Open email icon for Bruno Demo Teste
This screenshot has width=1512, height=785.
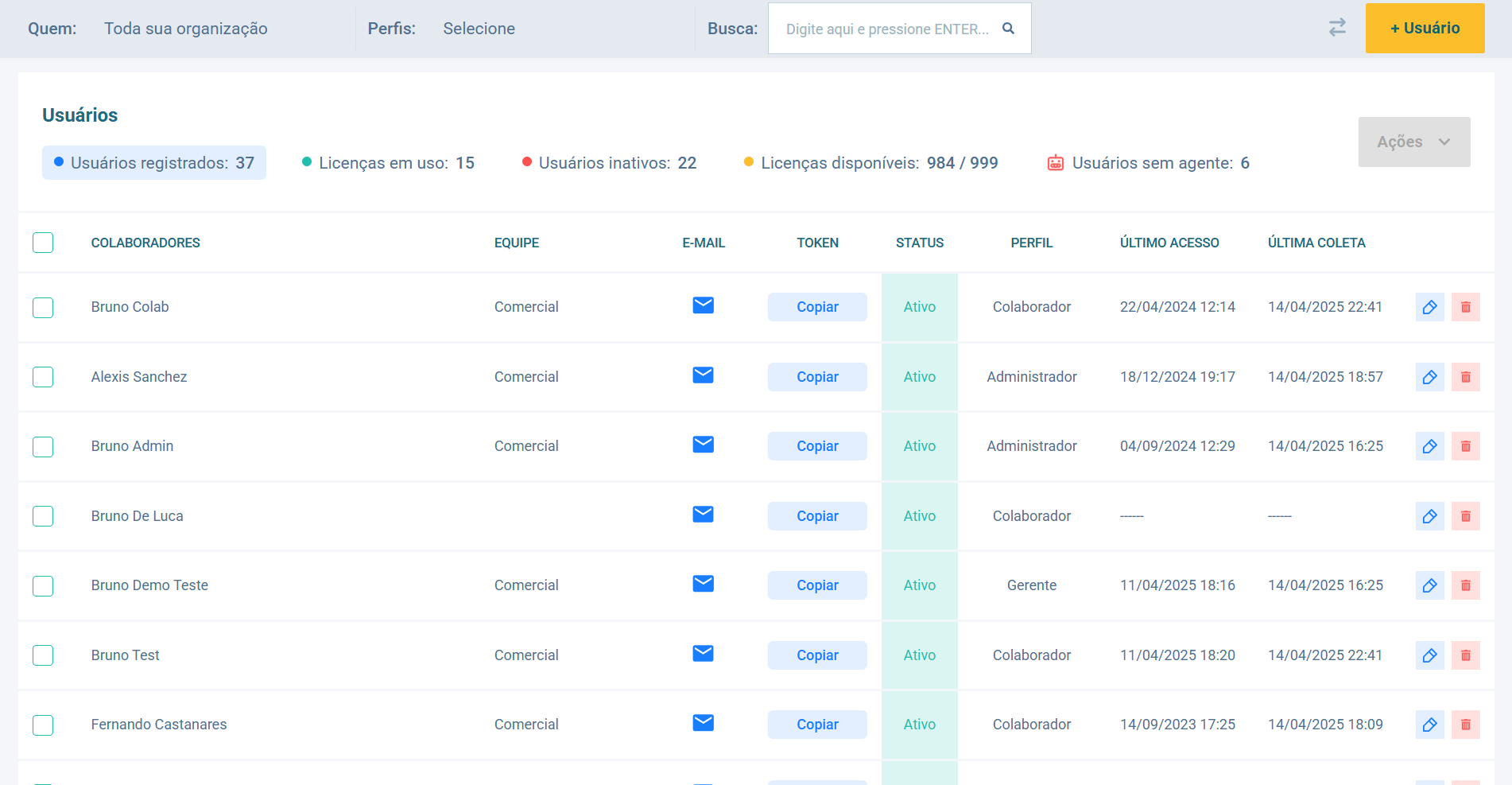[703, 585]
